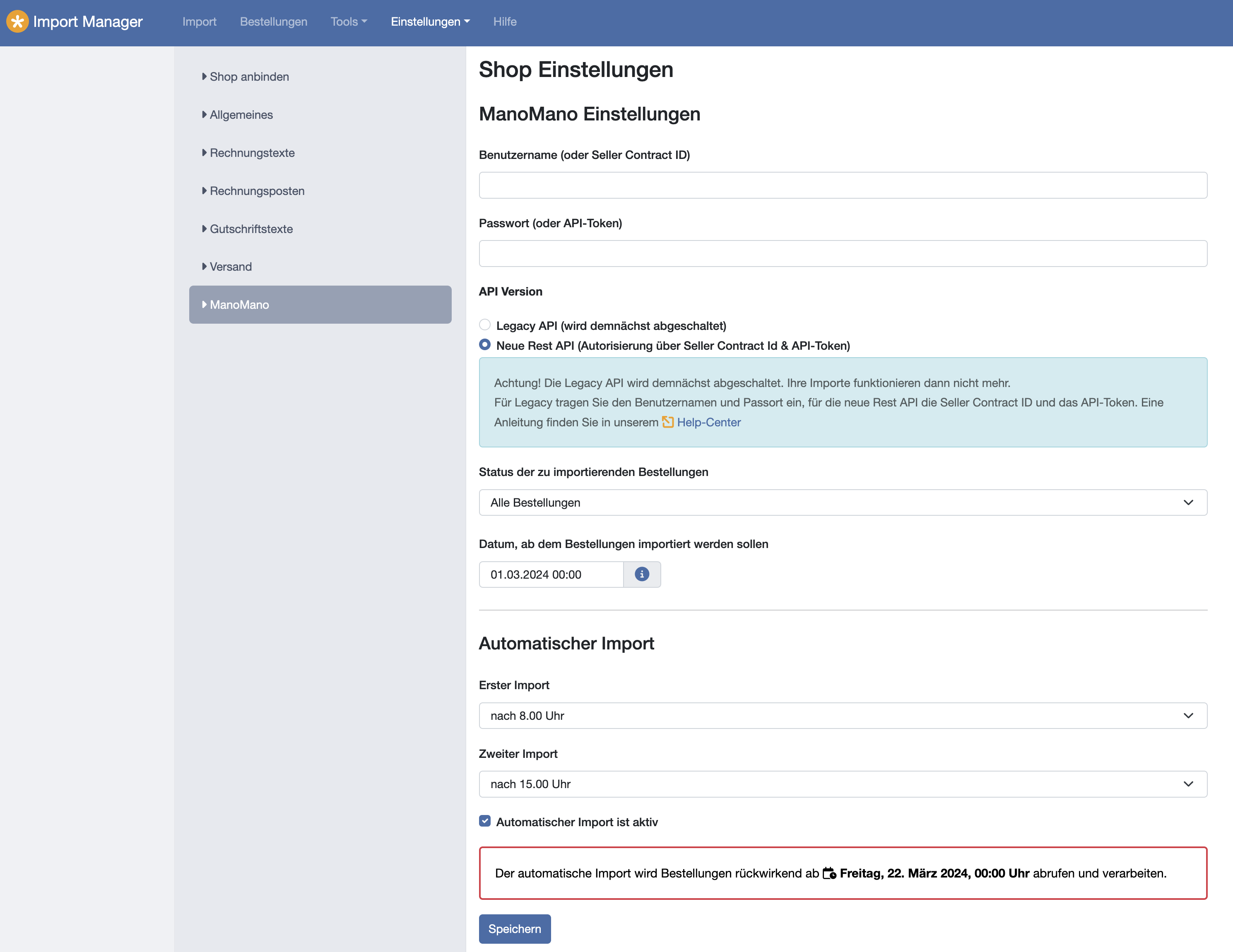Click the arrow icon beside Shop anbinden
Screen dimensions: 1233x952
pos(205,76)
